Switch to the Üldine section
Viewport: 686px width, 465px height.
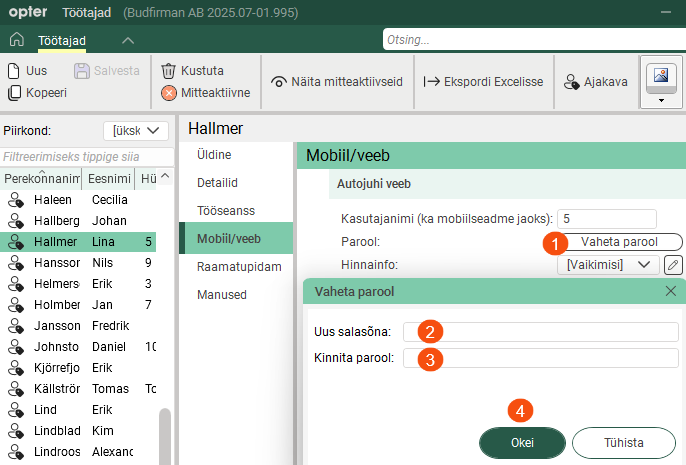pyautogui.click(x=214, y=155)
